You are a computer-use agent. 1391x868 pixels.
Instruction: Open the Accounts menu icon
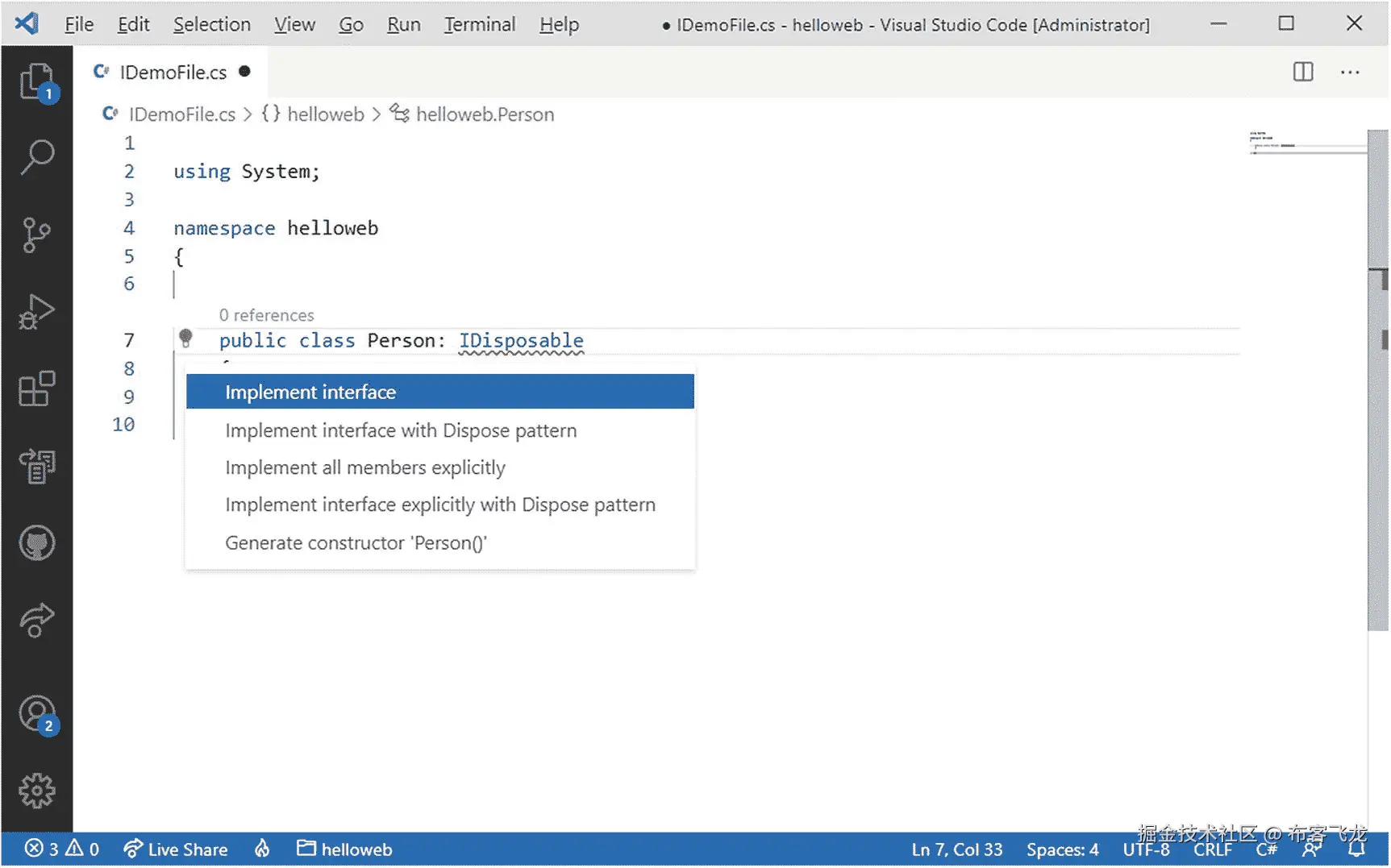37,715
